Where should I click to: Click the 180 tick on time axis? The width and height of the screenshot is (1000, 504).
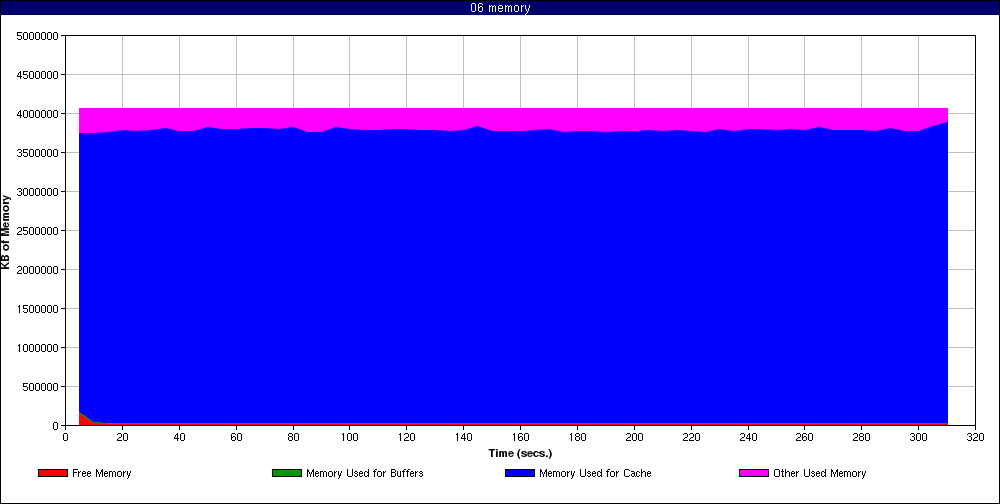pos(577,438)
